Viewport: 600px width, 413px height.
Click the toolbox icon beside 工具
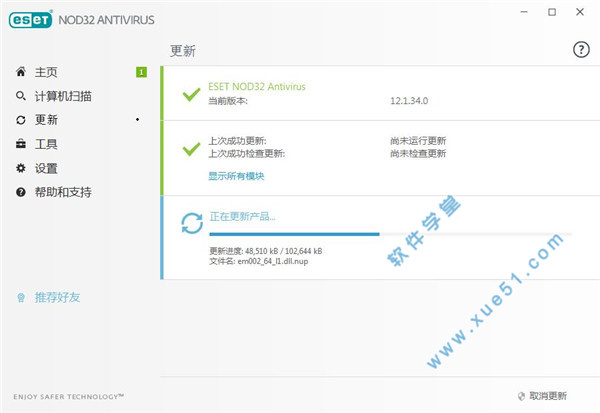tap(21, 144)
